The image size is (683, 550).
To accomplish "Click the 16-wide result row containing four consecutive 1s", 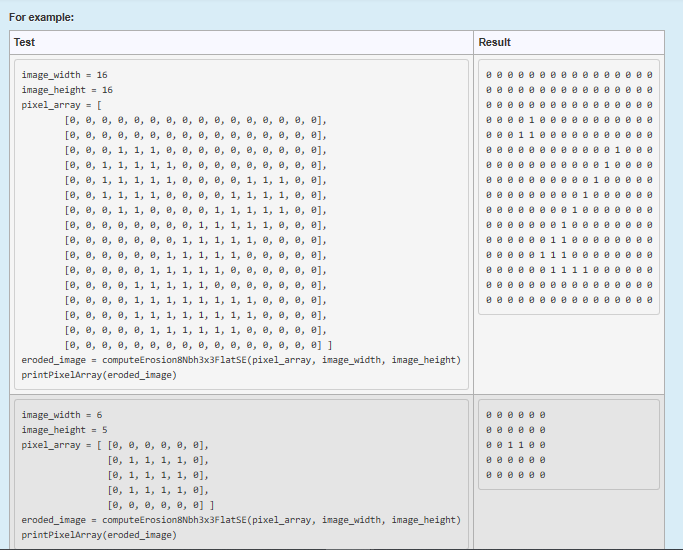I will pos(569,270).
